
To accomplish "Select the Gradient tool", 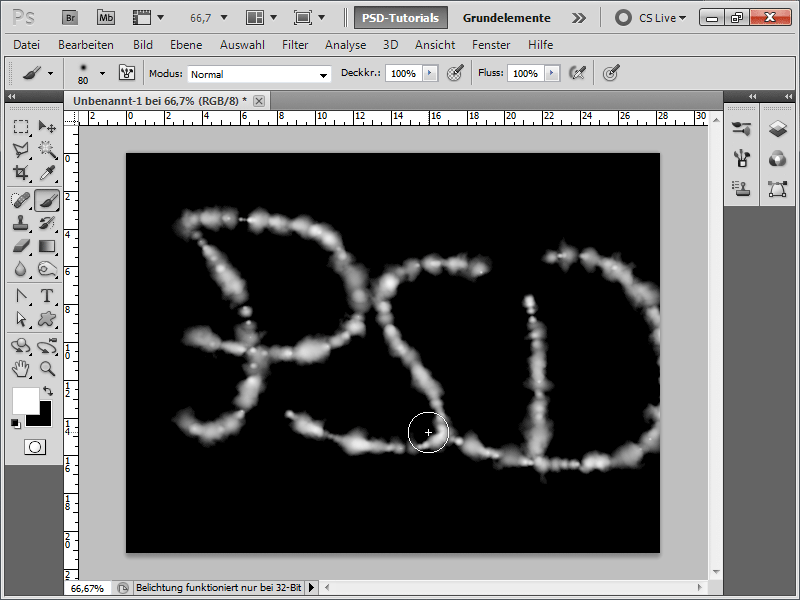I will (47, 246).
